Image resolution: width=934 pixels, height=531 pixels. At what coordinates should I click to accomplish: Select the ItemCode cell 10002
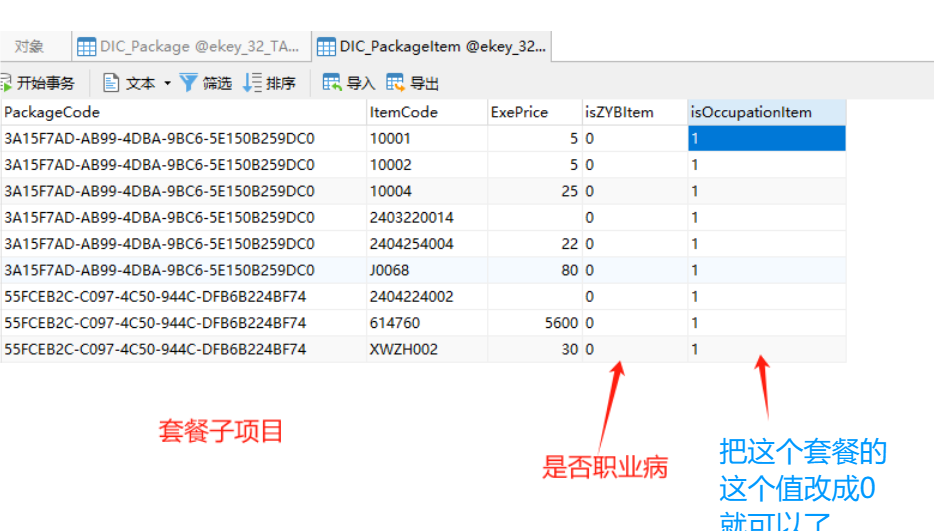tap(427, 164)
